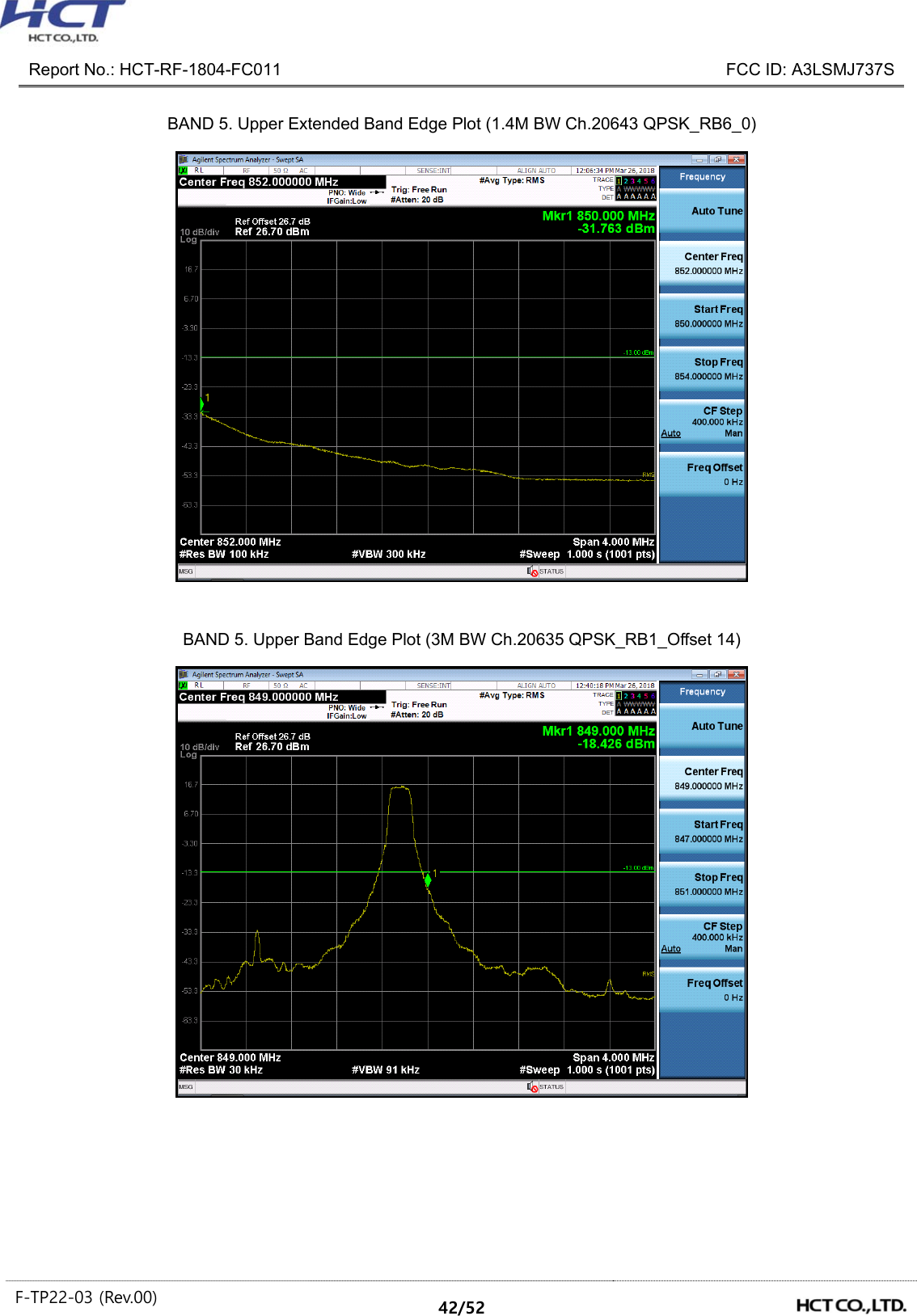Open Freq Offset softkey in upper analyzer

point(702,475)
